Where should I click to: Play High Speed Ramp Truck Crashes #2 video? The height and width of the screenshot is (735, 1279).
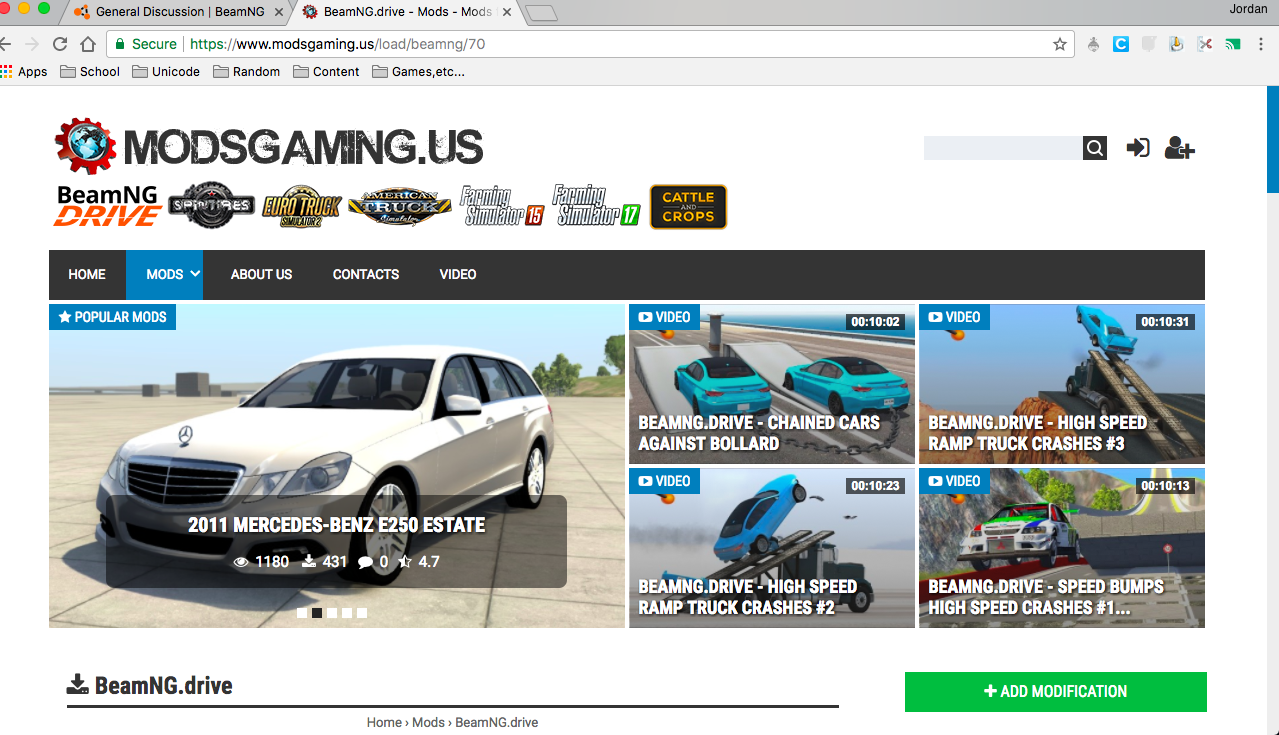coord(772,548)
